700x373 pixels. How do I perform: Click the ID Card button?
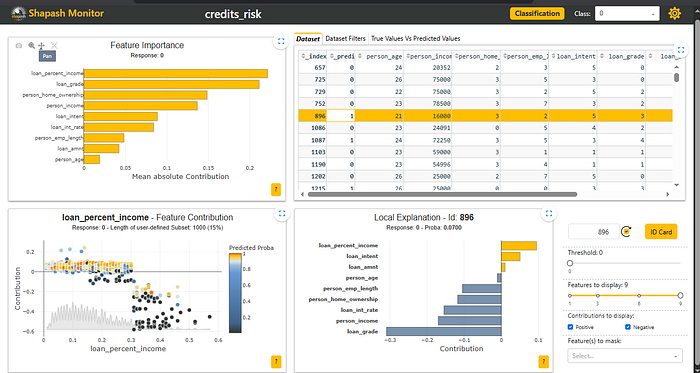pos(661,232)
